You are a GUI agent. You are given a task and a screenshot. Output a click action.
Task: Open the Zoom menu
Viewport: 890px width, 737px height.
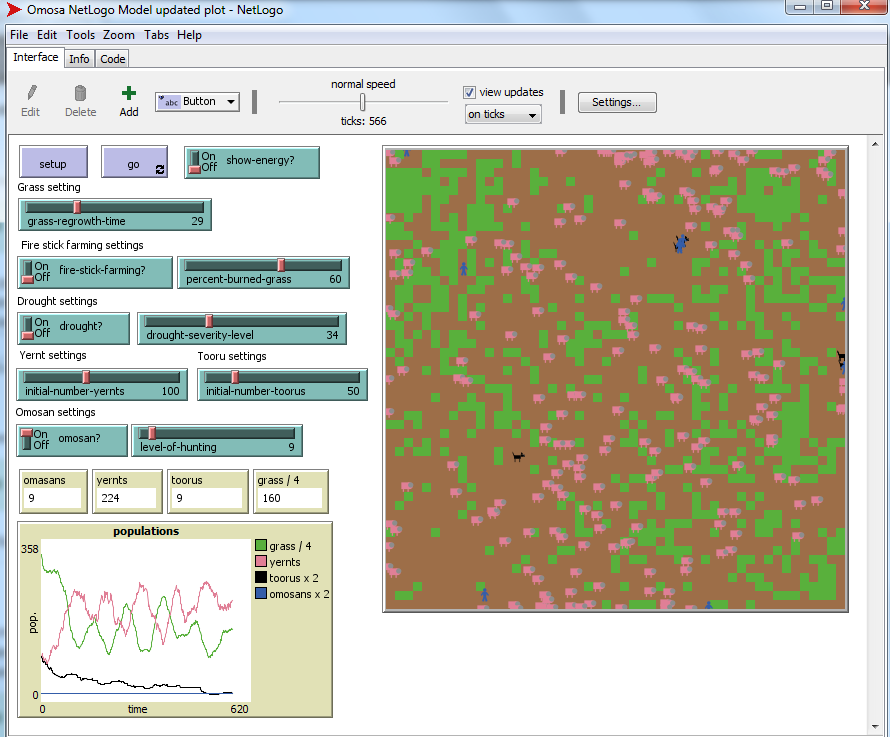[x=119, y=35]
